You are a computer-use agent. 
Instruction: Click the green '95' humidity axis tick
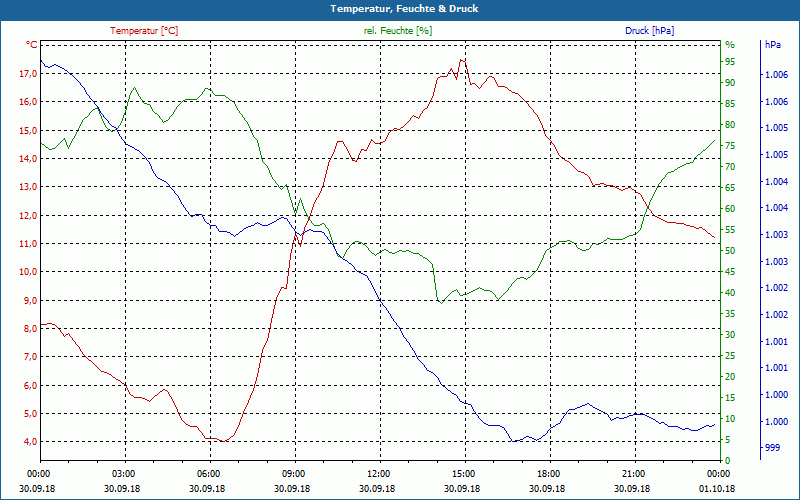(730, 62)
